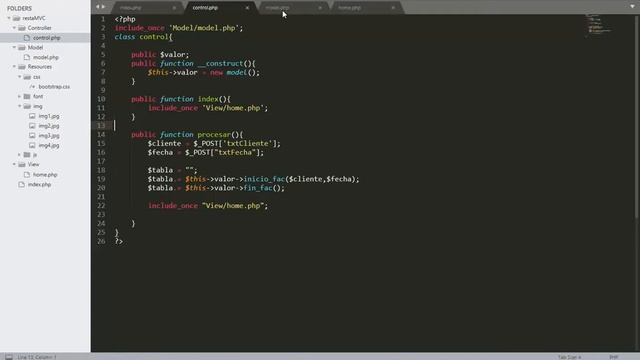Click the model.php file icon in sidebar

click(27, 57)
